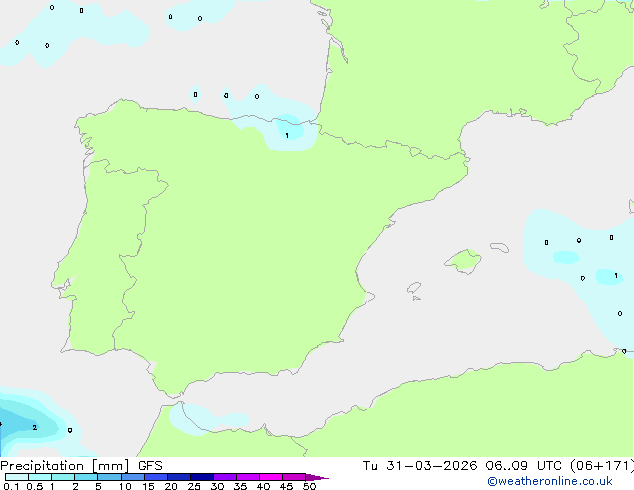Click the '25' legend scale label
The height and width of the screenshot is (490, 634).
point(194,486)
